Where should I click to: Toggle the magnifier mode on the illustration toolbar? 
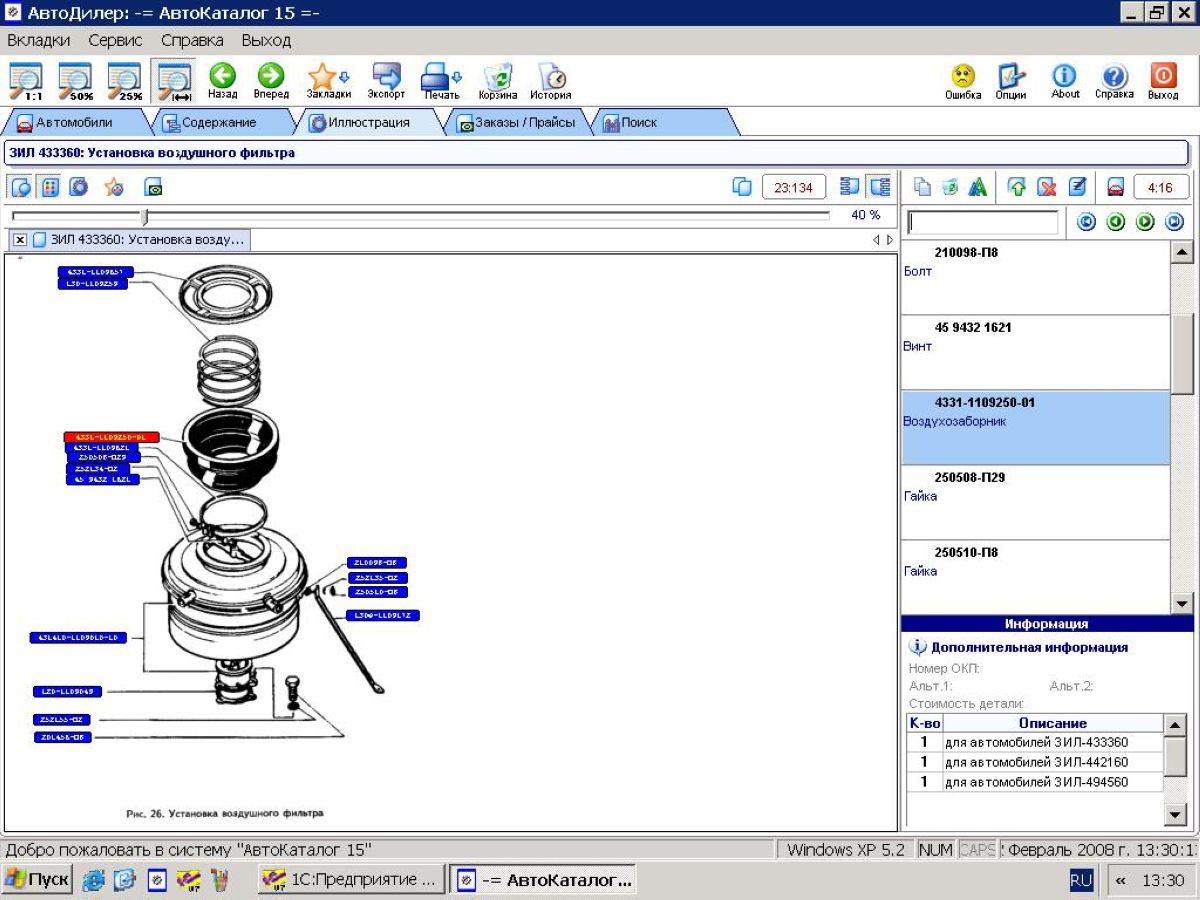pyautogui.click(x=21, y=187)
